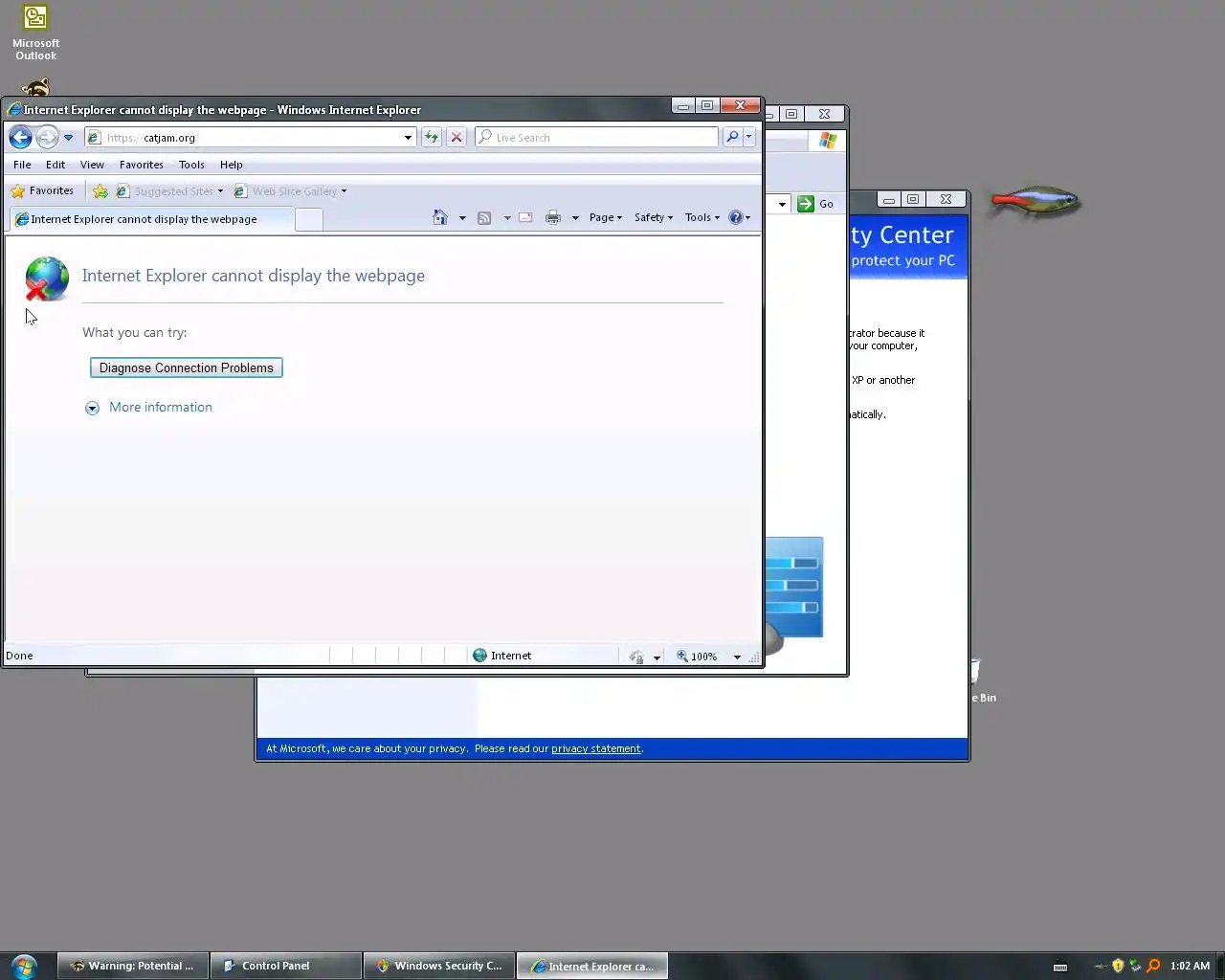Image resolution: width=1225 pixels, height=980 pixels.
Task: Click the orange magnifier tray icon
Action: coord(1153,966)
